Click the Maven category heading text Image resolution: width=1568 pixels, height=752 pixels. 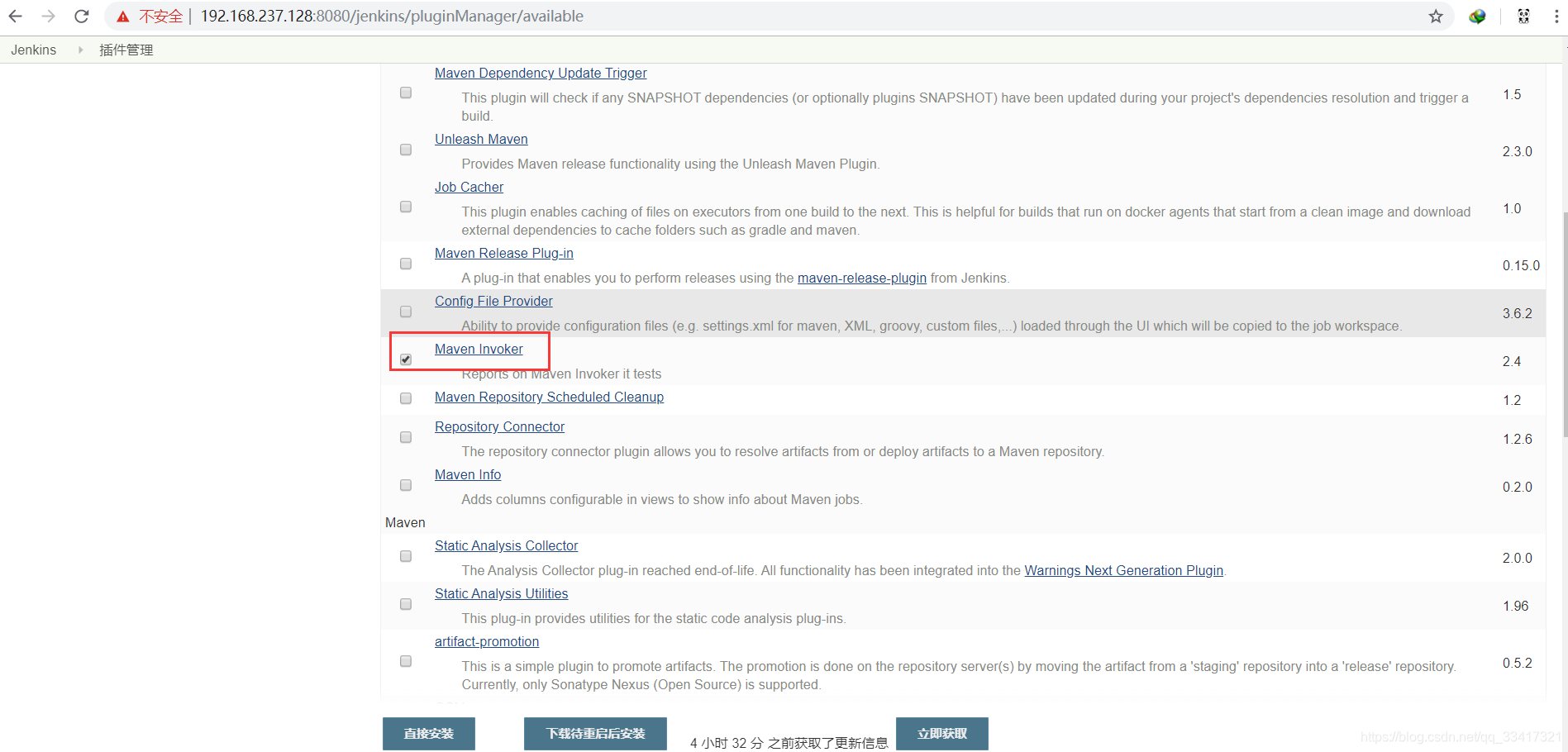tap(405, 522)
